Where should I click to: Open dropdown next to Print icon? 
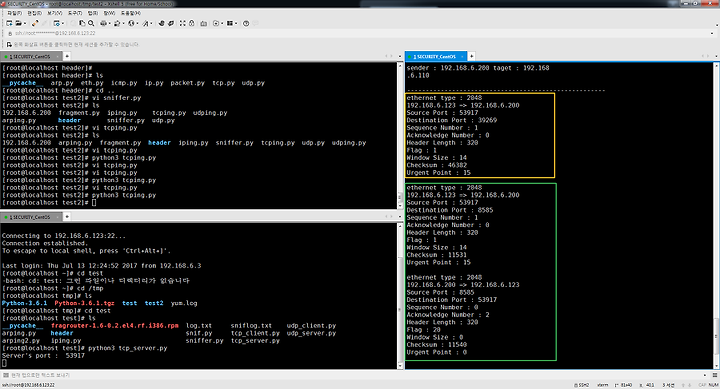pyautogui.click(x=110, y=23)
